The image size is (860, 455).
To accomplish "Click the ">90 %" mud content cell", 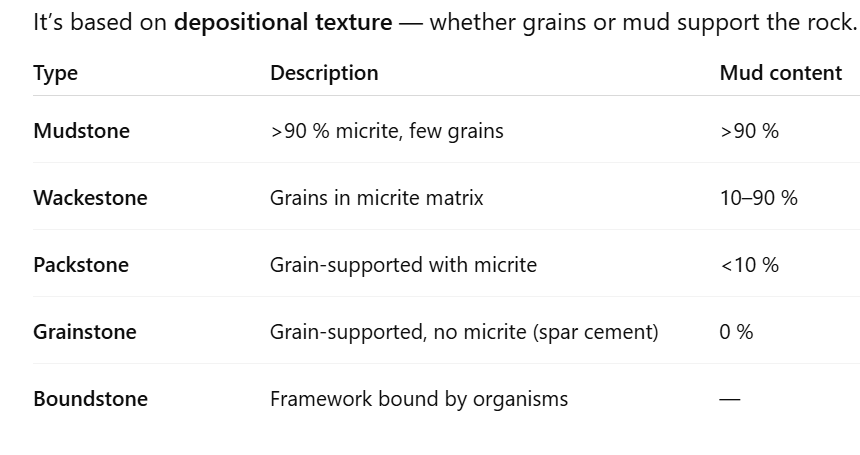I will (749, 131).
